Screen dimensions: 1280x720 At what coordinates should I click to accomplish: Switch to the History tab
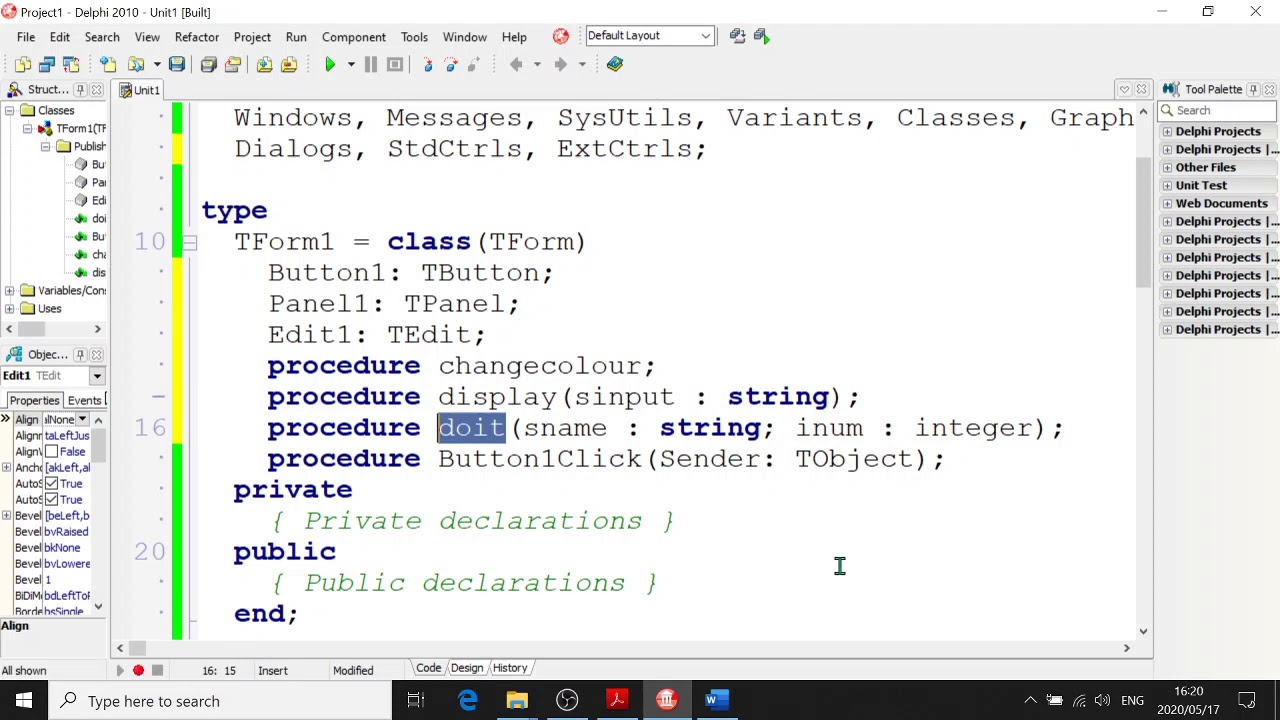[510, 668]
